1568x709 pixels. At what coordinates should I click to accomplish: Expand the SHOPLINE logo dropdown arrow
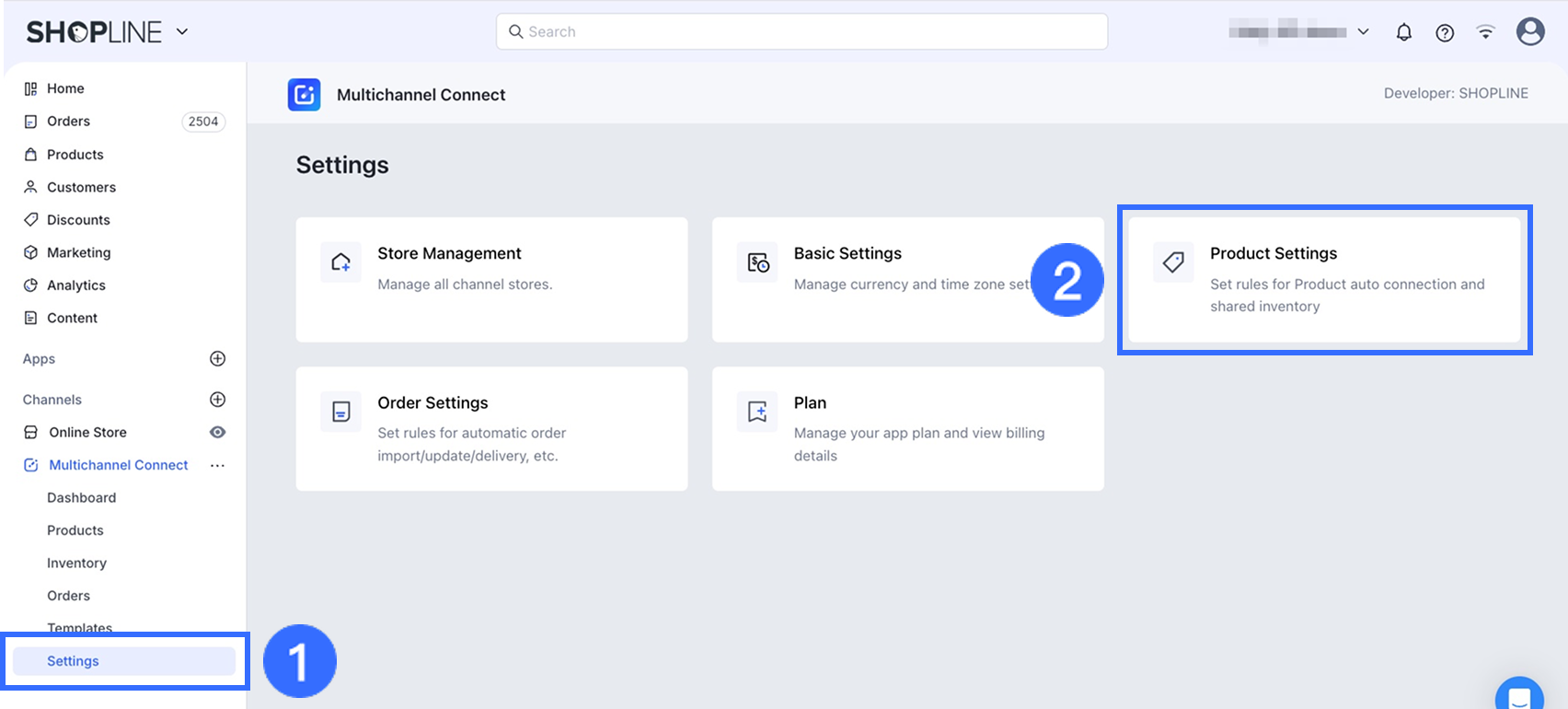(182, 31)
